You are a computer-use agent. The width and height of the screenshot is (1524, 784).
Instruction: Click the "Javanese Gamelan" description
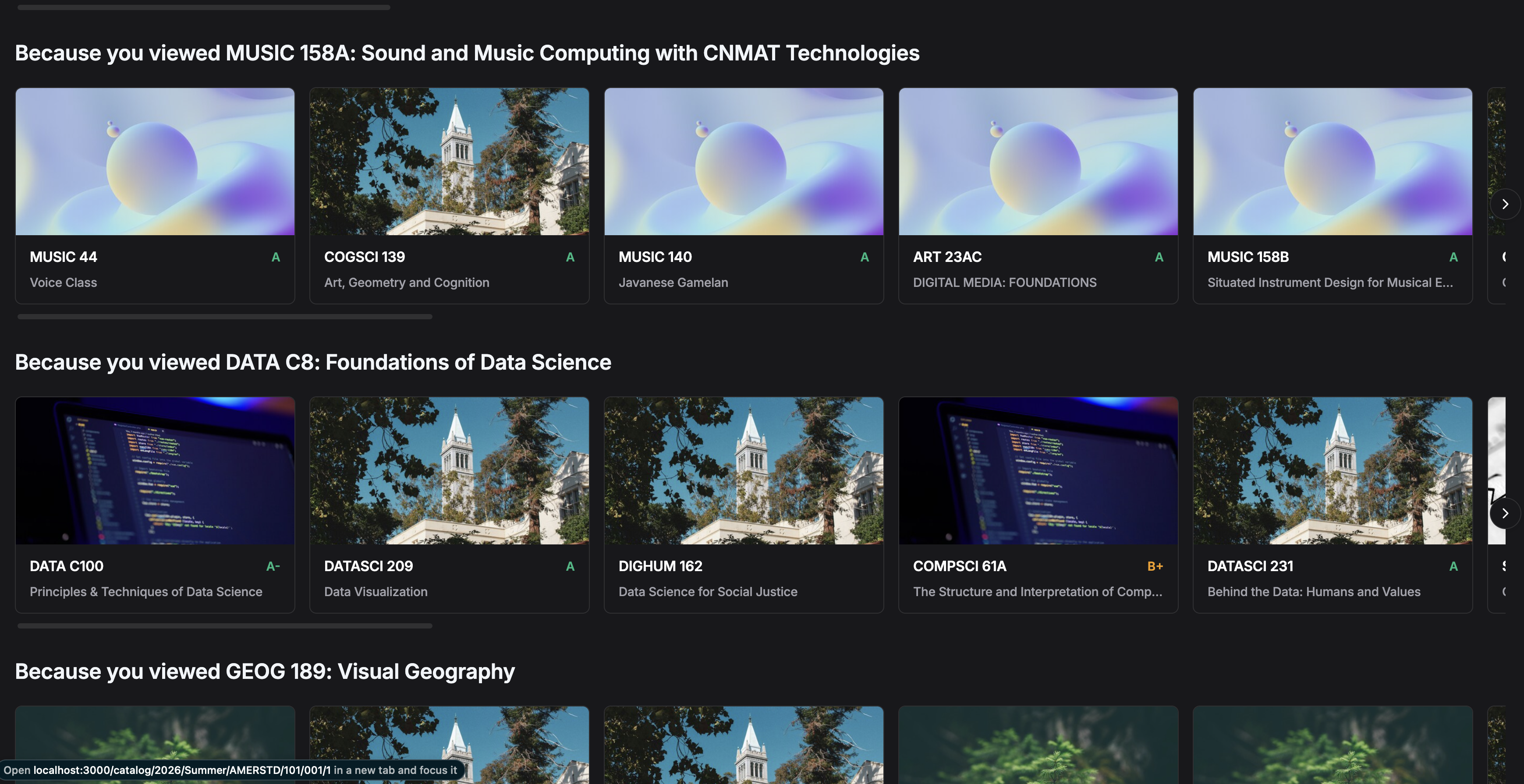[x=673, y=283]
